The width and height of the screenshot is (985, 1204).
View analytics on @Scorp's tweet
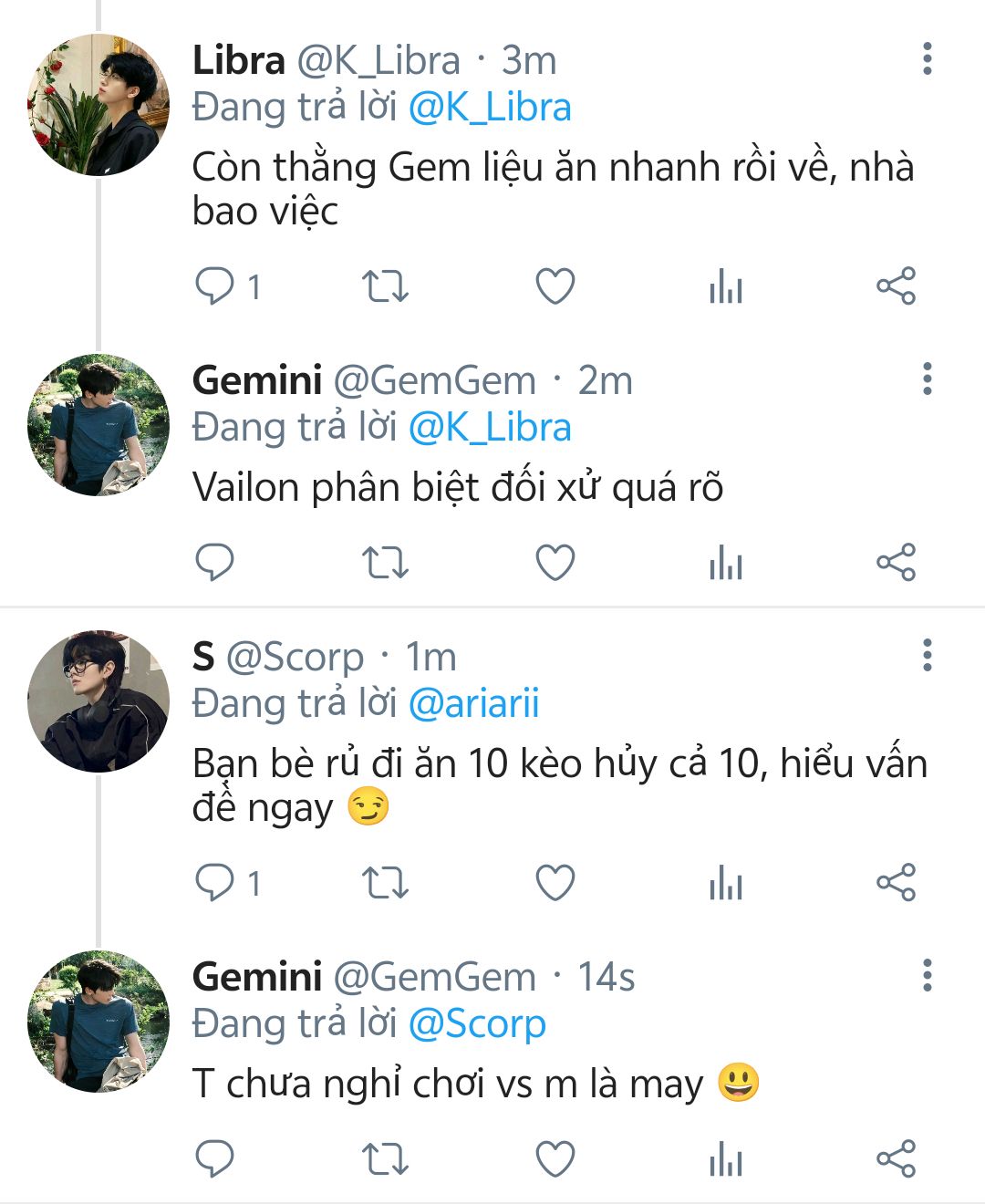726,883
